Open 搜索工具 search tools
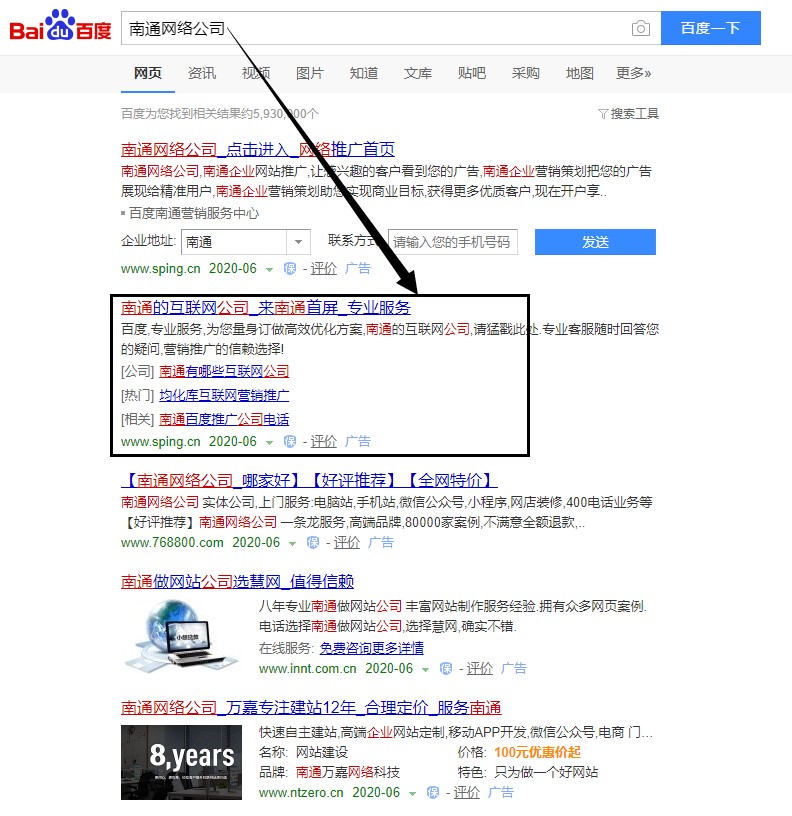Viewport: 792px width, 816px height. pos(629,113)
